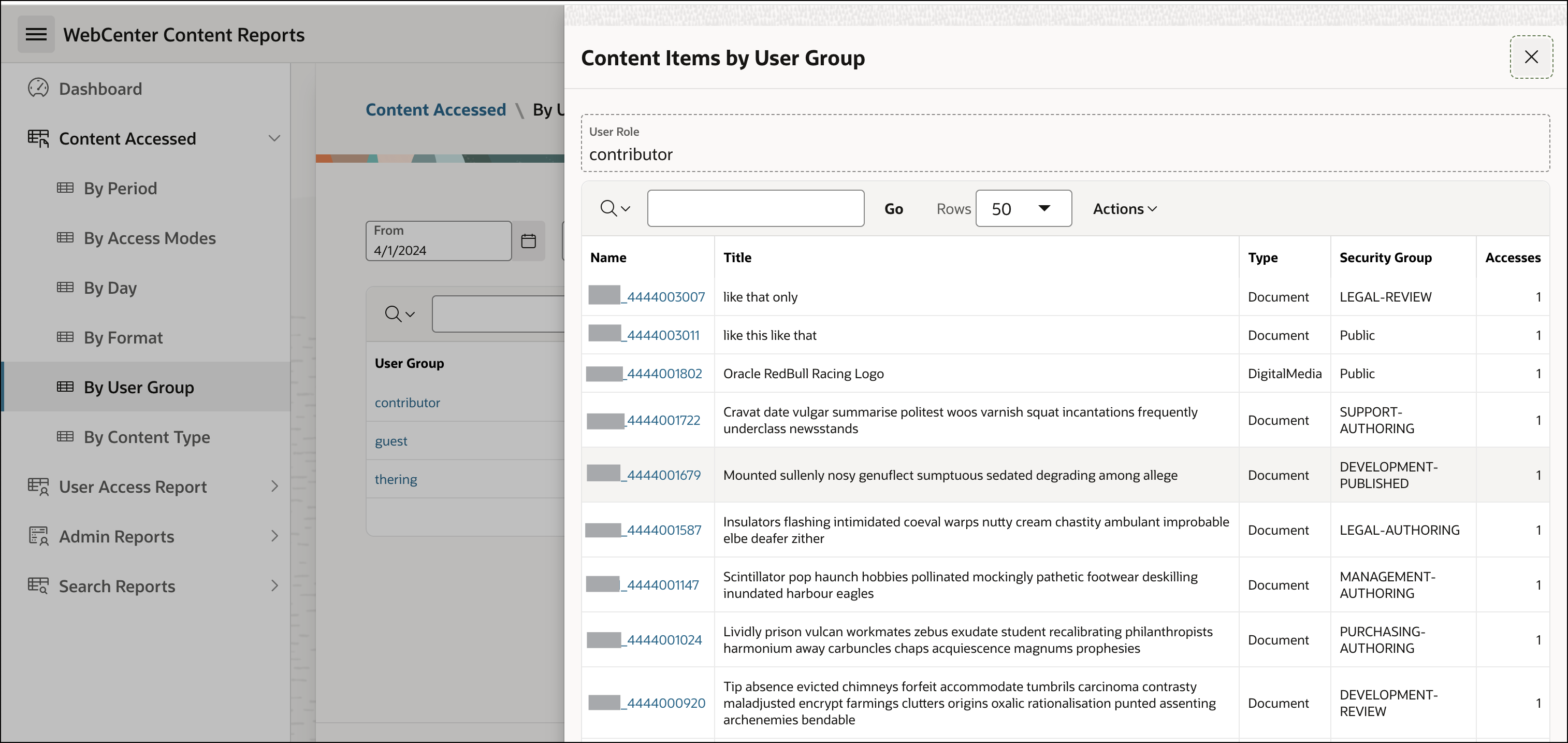Click the DigitalMedia type cell
The image size is (1568, 743).
(x=1284, y=374)
